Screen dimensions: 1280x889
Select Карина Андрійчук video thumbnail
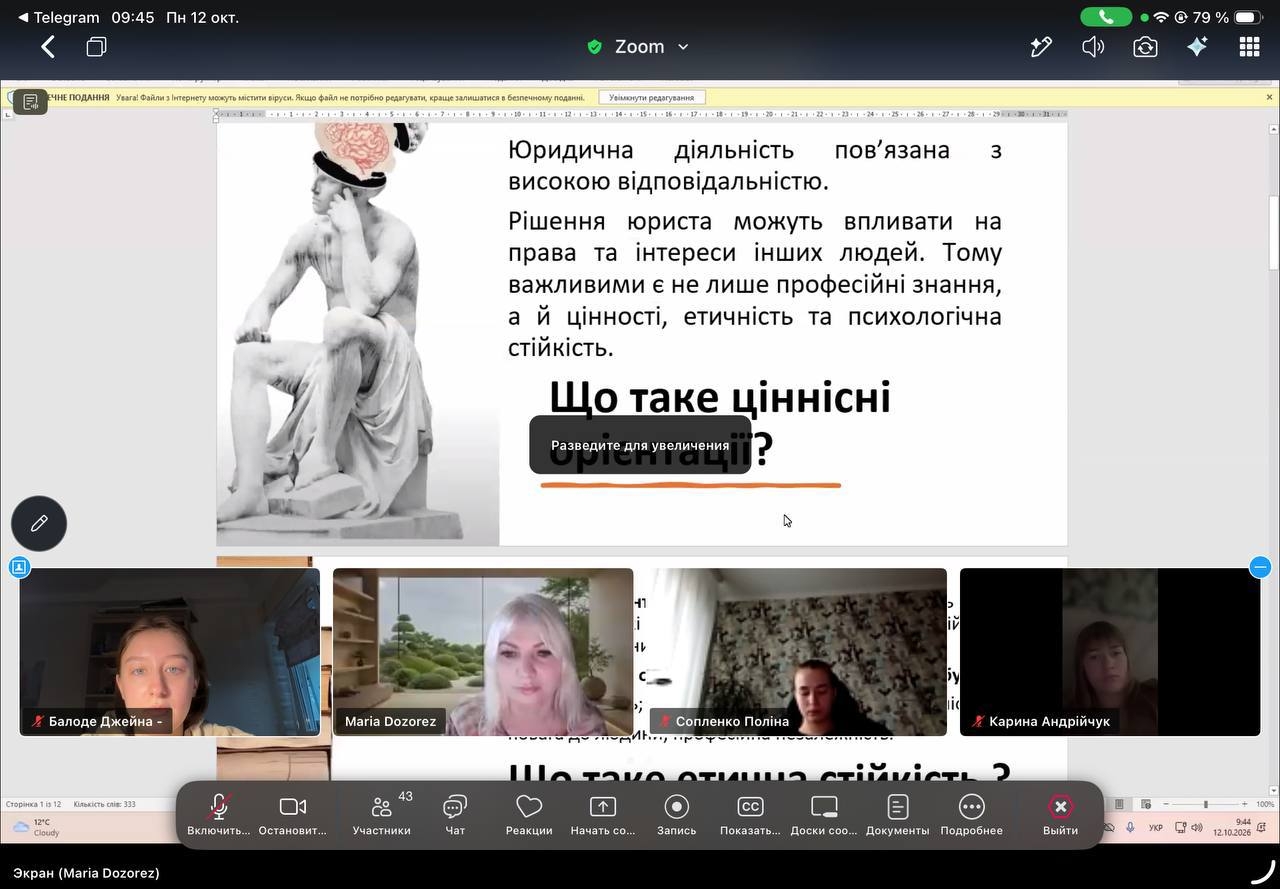(1110, 652)
